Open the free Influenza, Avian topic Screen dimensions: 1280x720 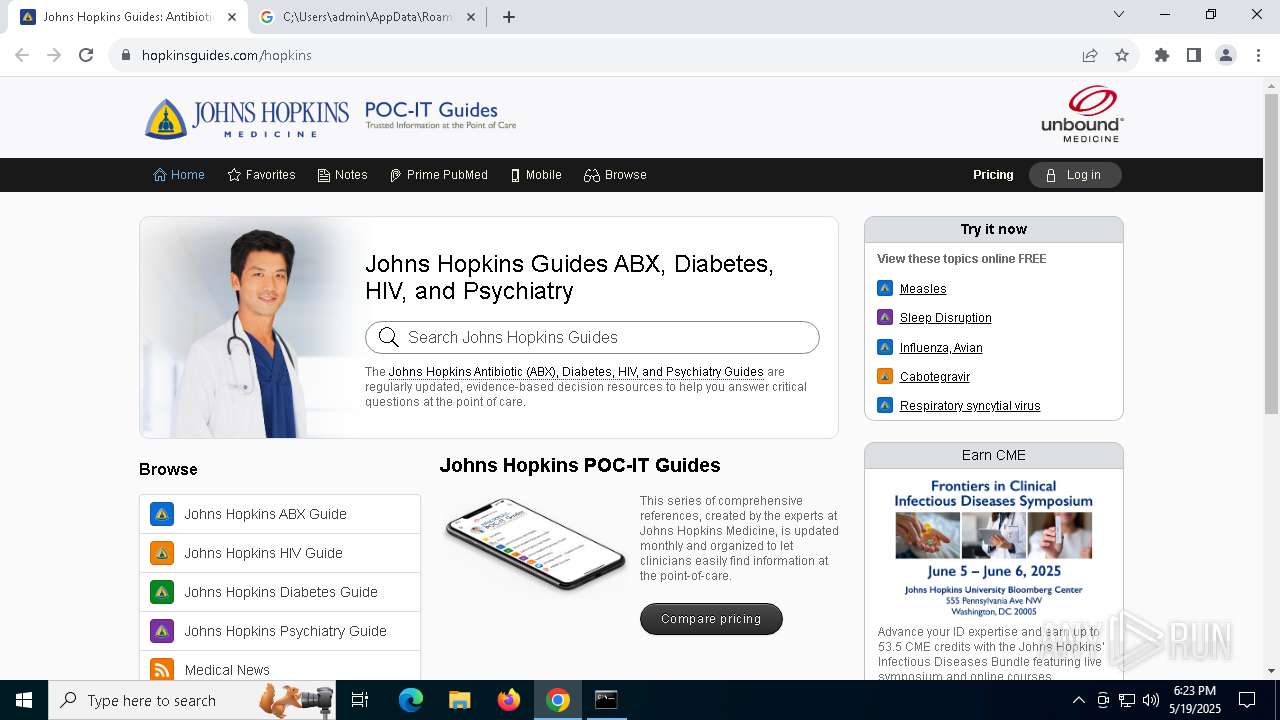click(x=941, y=348)
